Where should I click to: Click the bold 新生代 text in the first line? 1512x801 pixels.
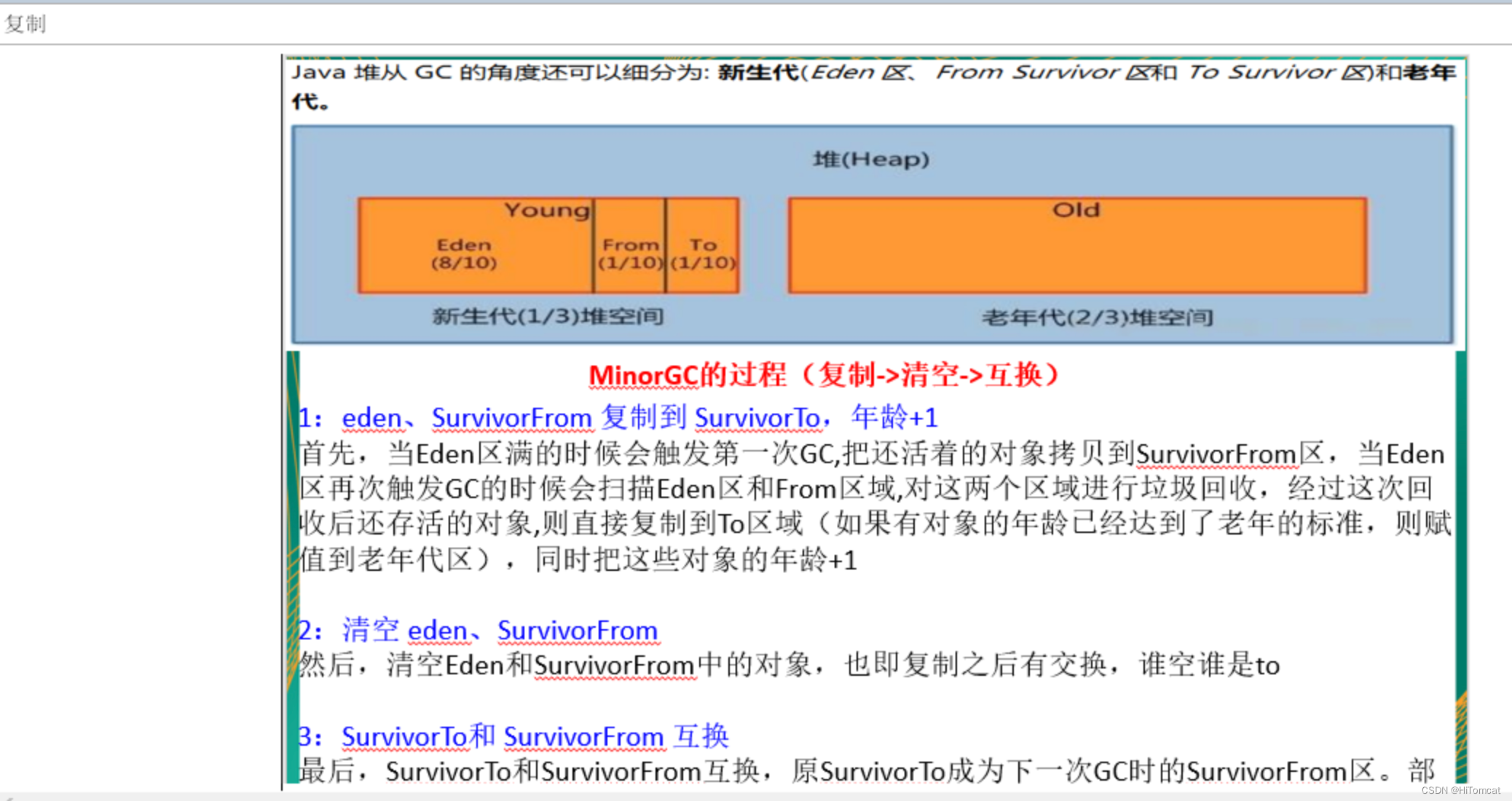pos(758,72)
